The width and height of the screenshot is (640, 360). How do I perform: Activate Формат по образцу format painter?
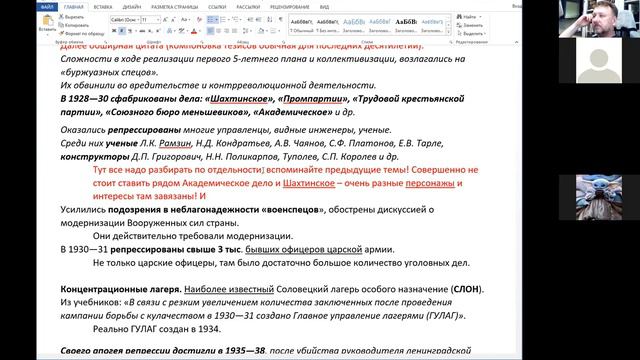pyautogui.click(x=81, y=33)
